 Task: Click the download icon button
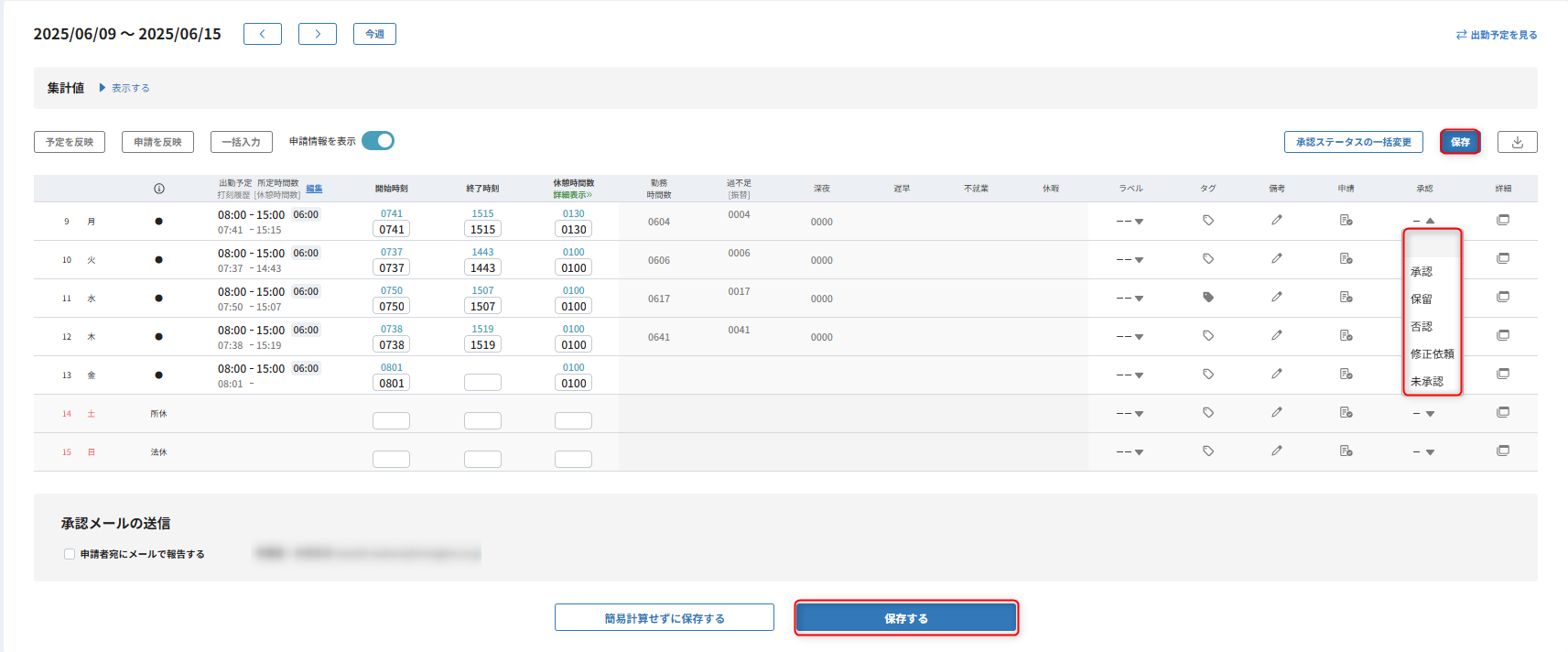coord(1517,142)
